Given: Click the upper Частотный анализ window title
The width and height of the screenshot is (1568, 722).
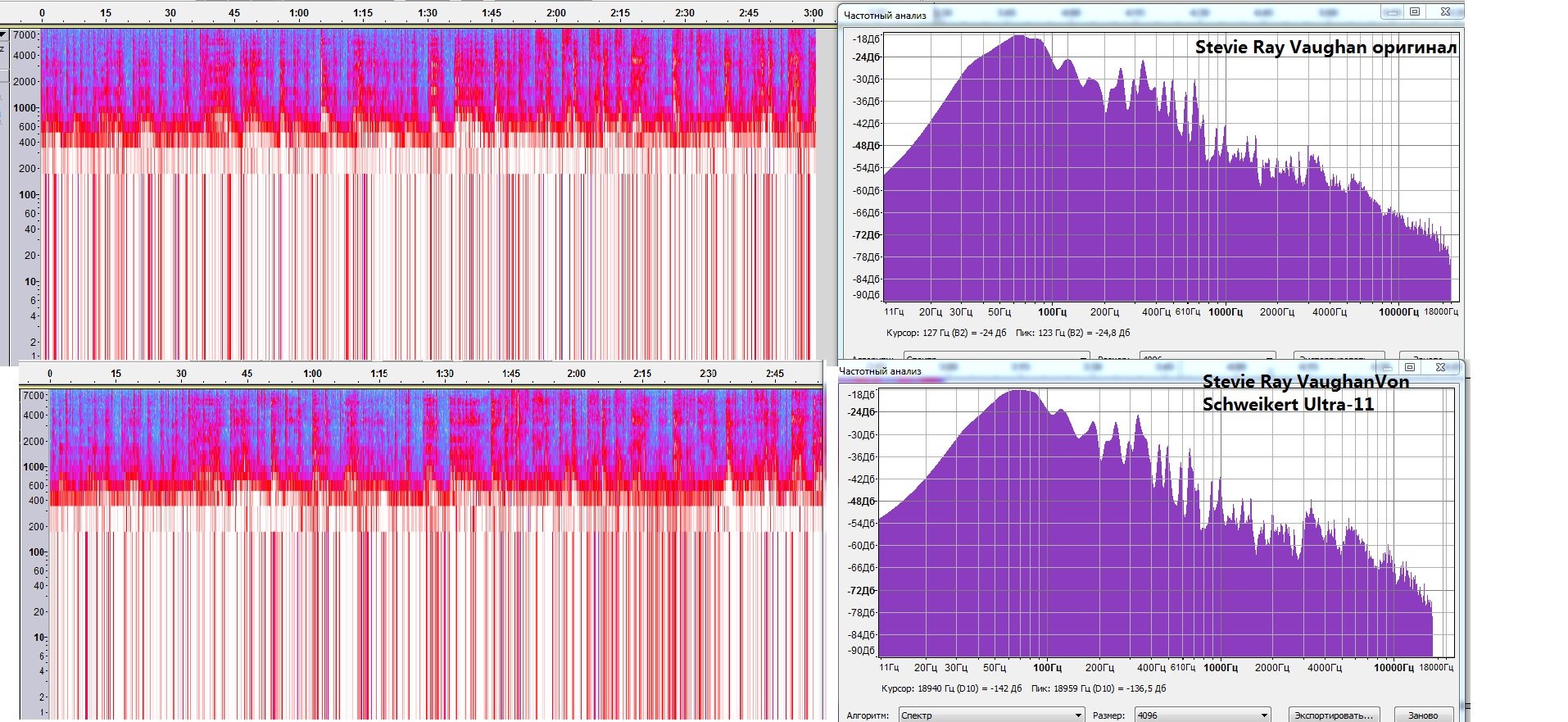Looking at the screenshot, I should point(885,15).
